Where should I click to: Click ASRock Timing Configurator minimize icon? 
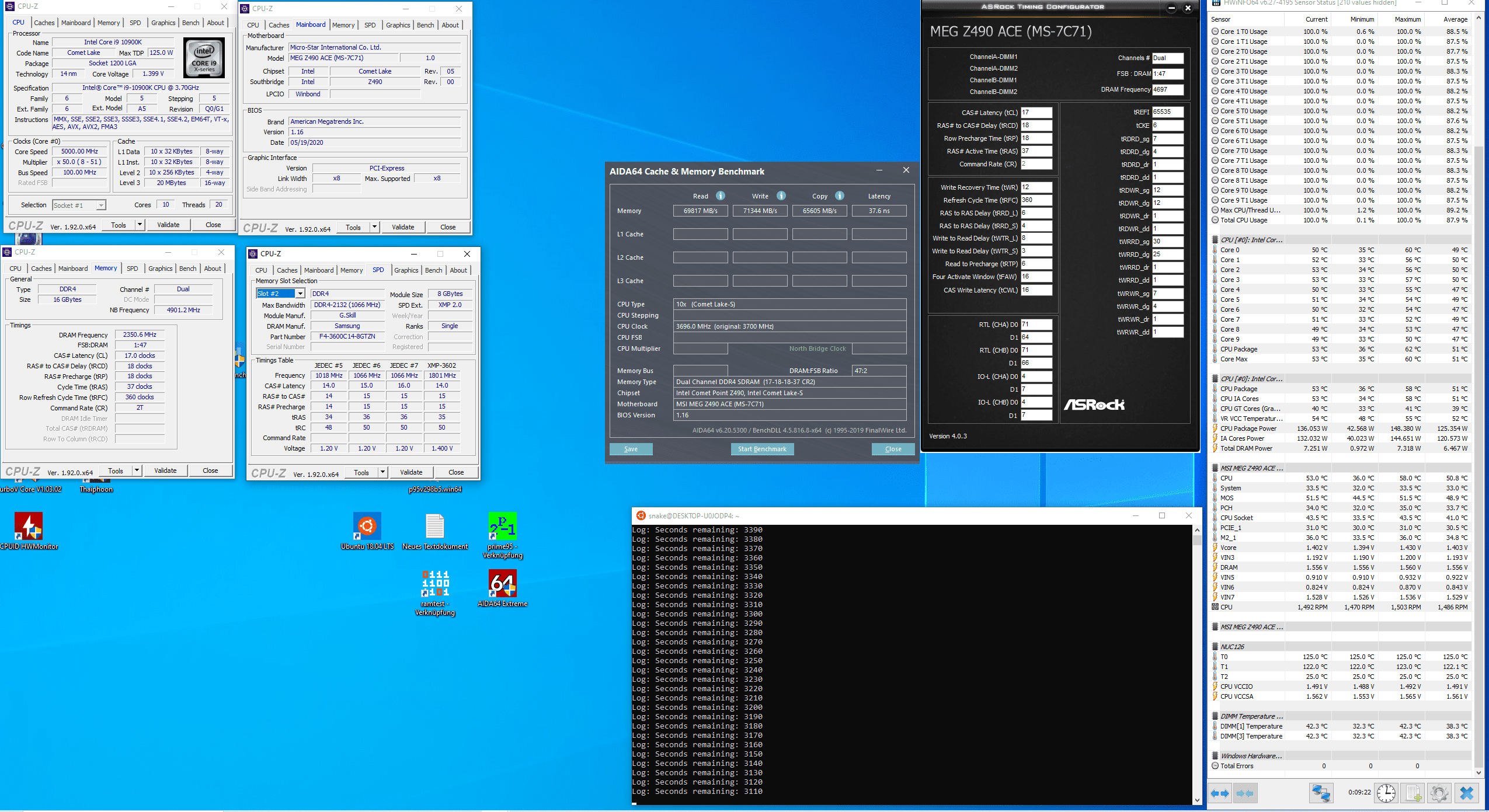point(1171,8)
